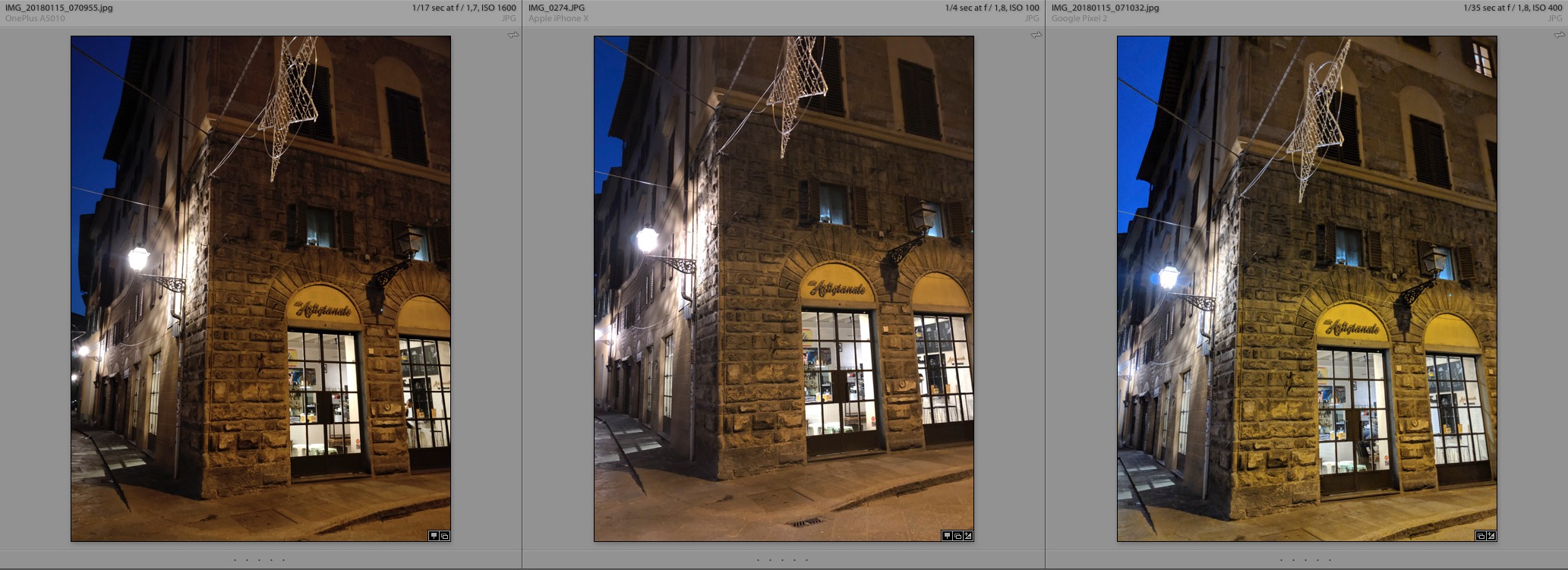The height and width of the screenshot is (570, 1568).
Task: Set five-star rating under the OnePlus photo
Action: (283, 560)
